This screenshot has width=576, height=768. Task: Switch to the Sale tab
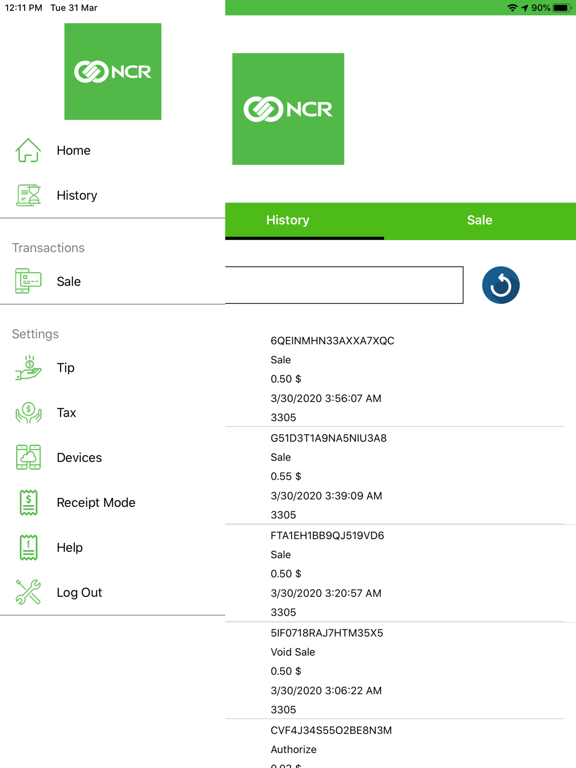point(480,220)
